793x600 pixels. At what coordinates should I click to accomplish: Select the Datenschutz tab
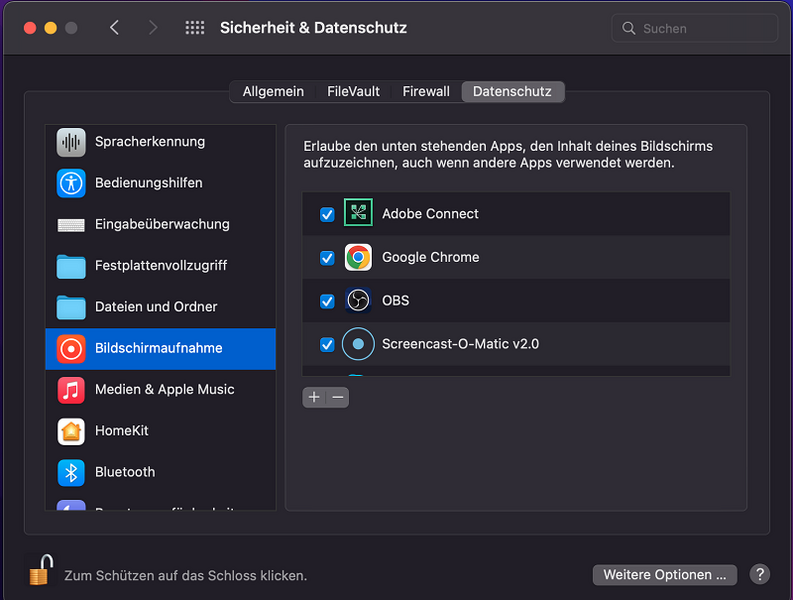pyautogui.click(x=512, y=92)
